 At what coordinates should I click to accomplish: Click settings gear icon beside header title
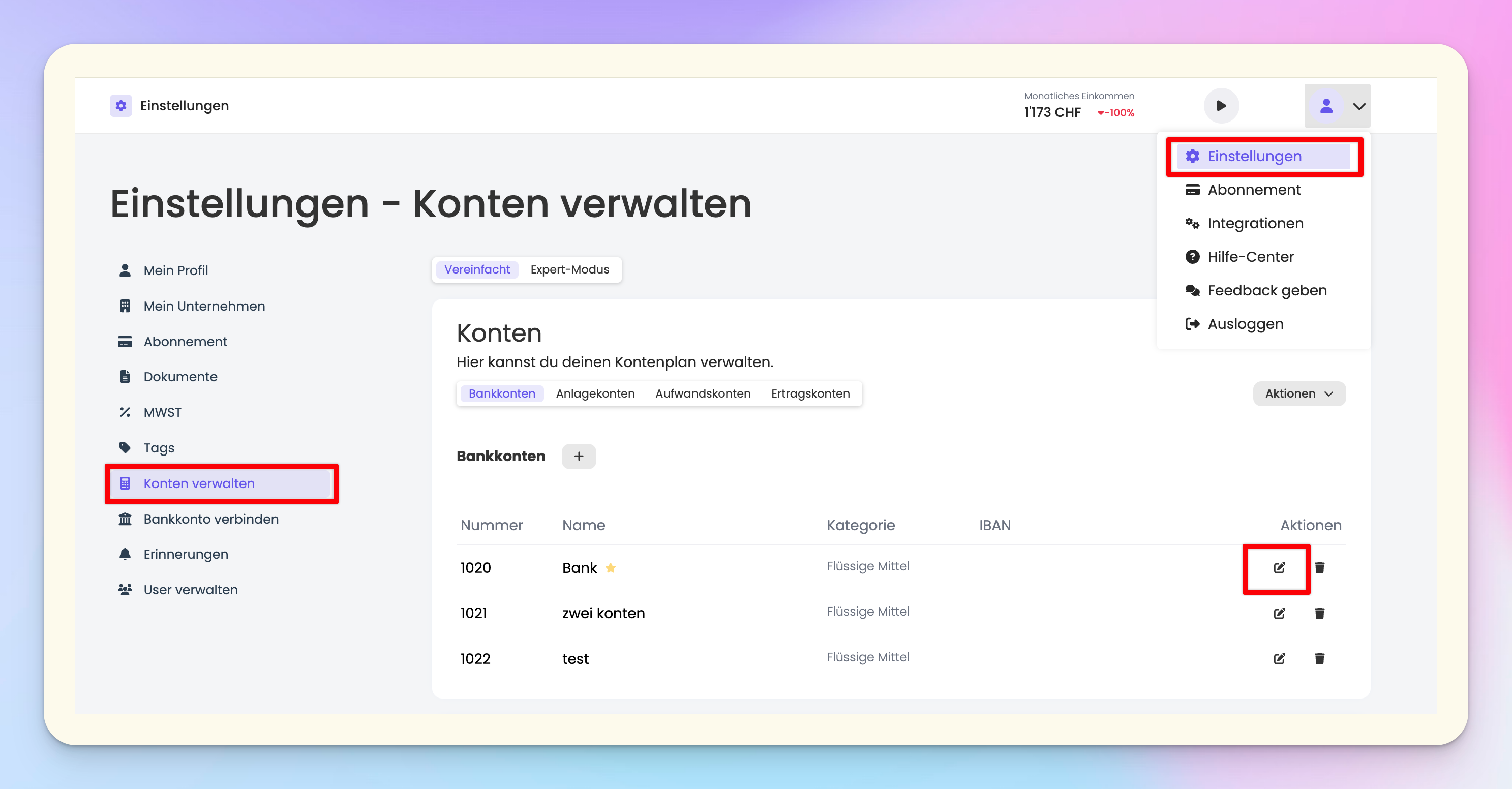point(121,106)
